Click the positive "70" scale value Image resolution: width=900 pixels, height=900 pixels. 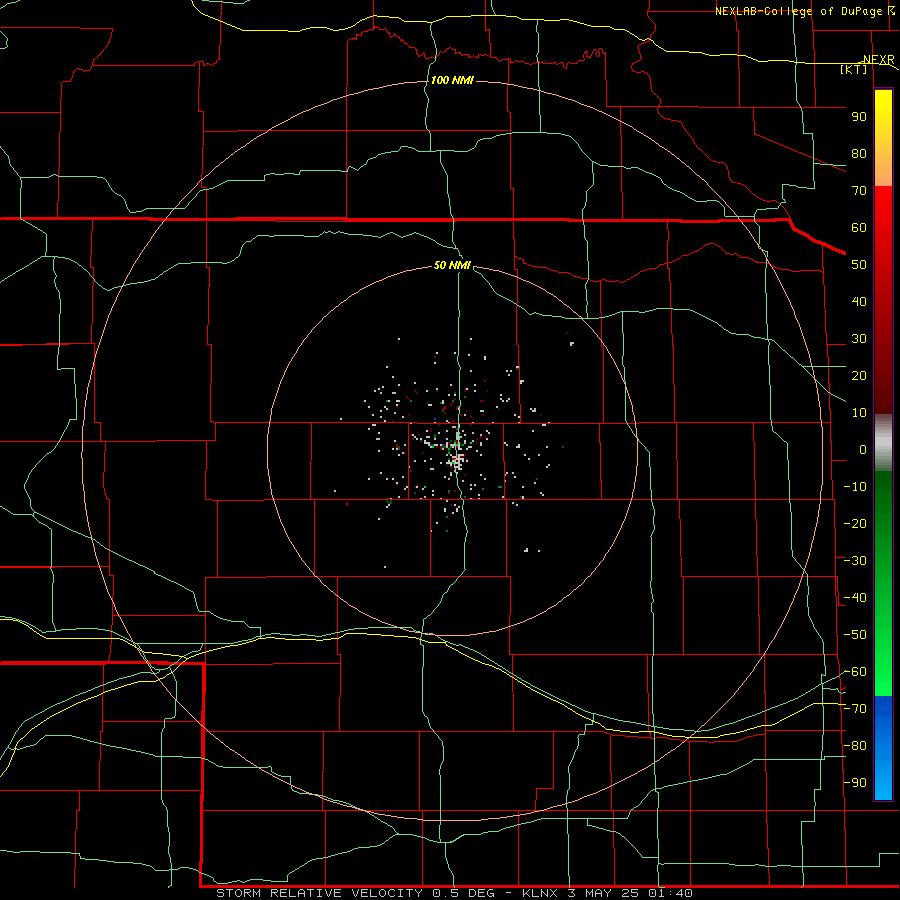coord(859,191)
